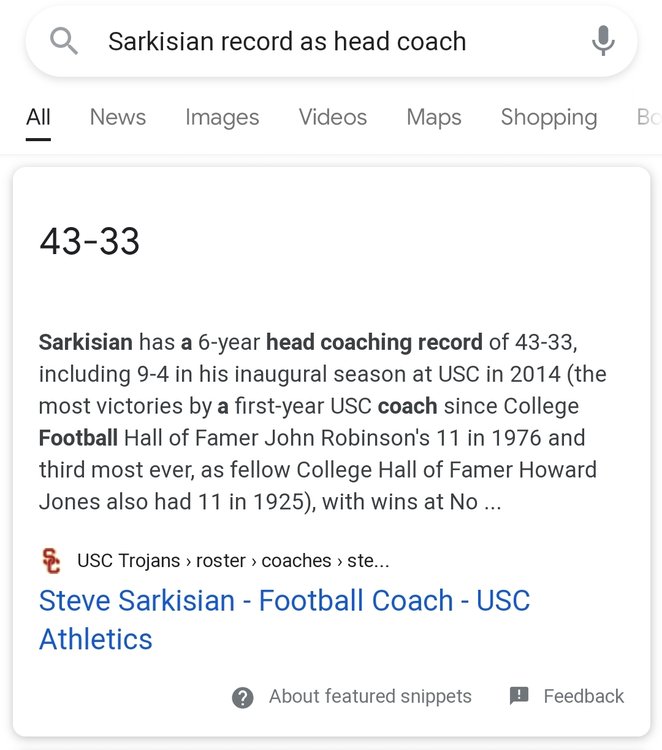Select the All results tab

coord(38,117)
